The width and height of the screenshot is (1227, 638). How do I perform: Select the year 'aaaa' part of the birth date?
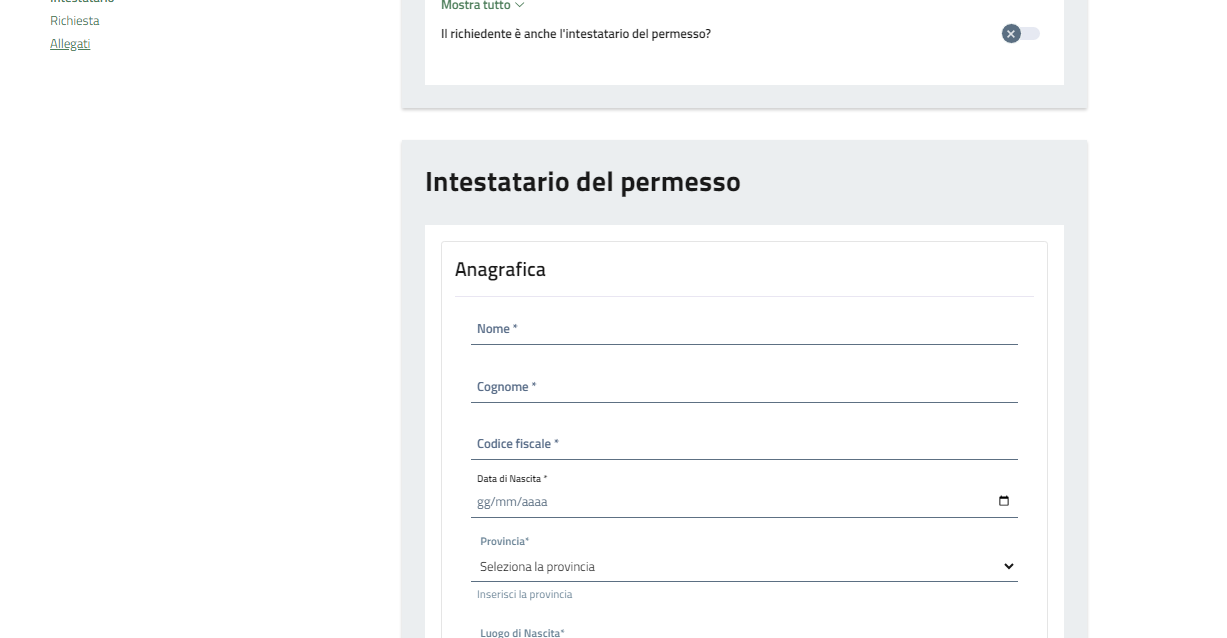[x=533, y=502]
